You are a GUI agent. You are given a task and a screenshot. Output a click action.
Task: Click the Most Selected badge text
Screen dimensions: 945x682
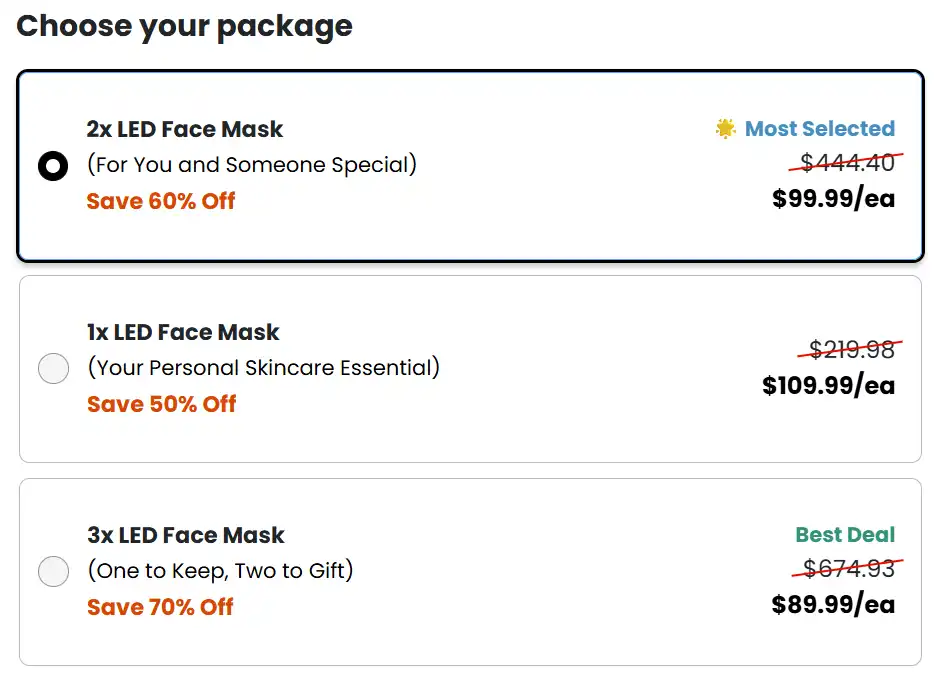pyautogui.click(x=820, y=129)
